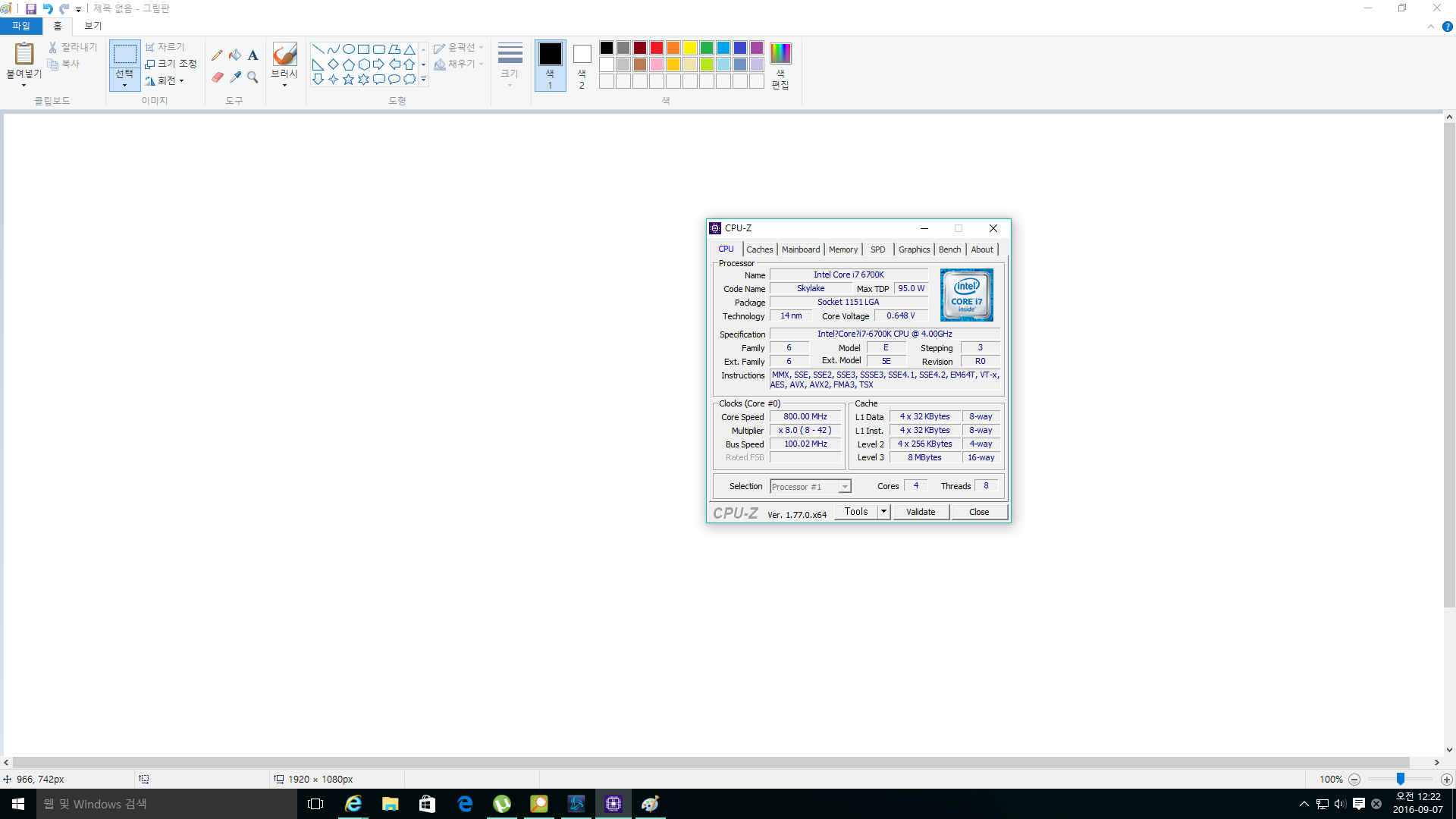
Task: Choose the Five-point star shape
Action: (349, 80)
